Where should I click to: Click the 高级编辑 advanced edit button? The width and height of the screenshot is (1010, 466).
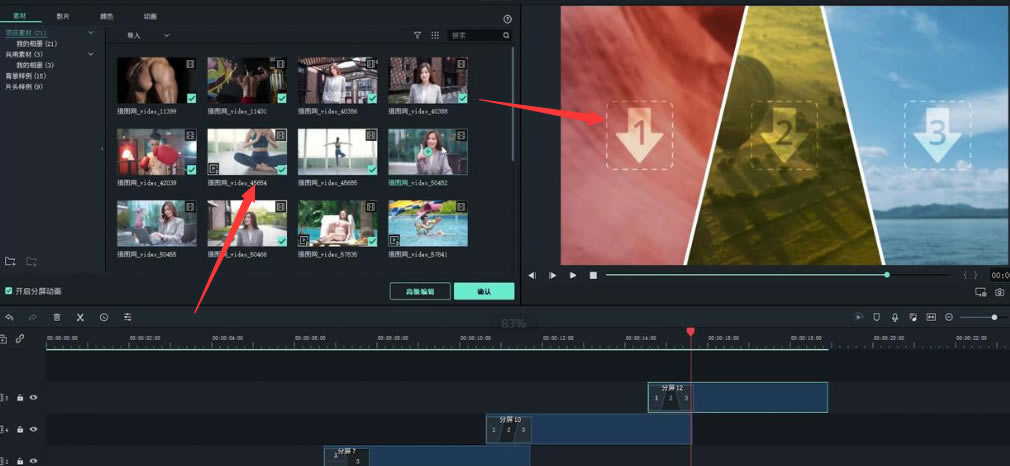(x=419, y=291)
